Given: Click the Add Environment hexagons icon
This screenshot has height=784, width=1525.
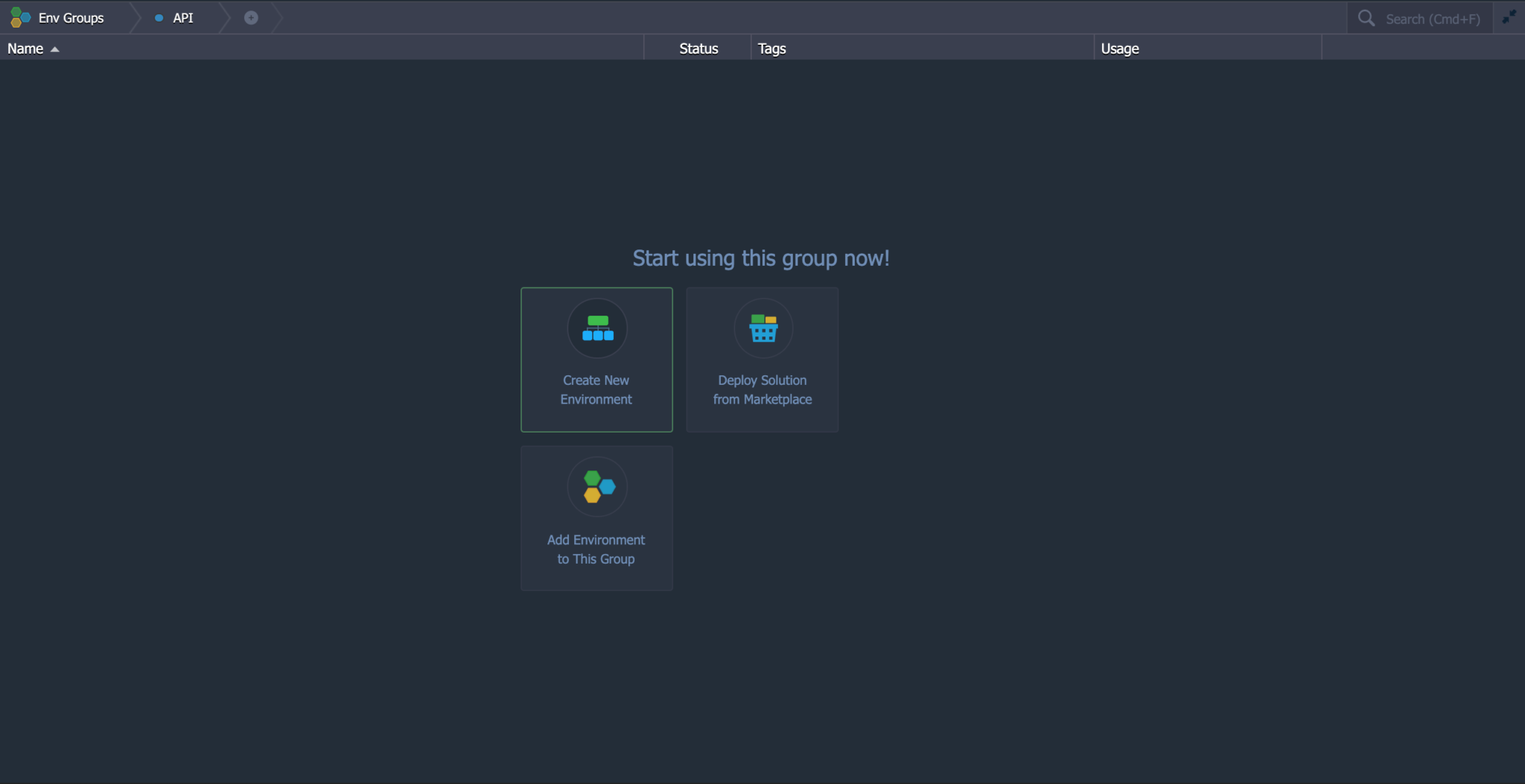Looking at the screenshot, I should pyautogui.click(x=596, y=487).
